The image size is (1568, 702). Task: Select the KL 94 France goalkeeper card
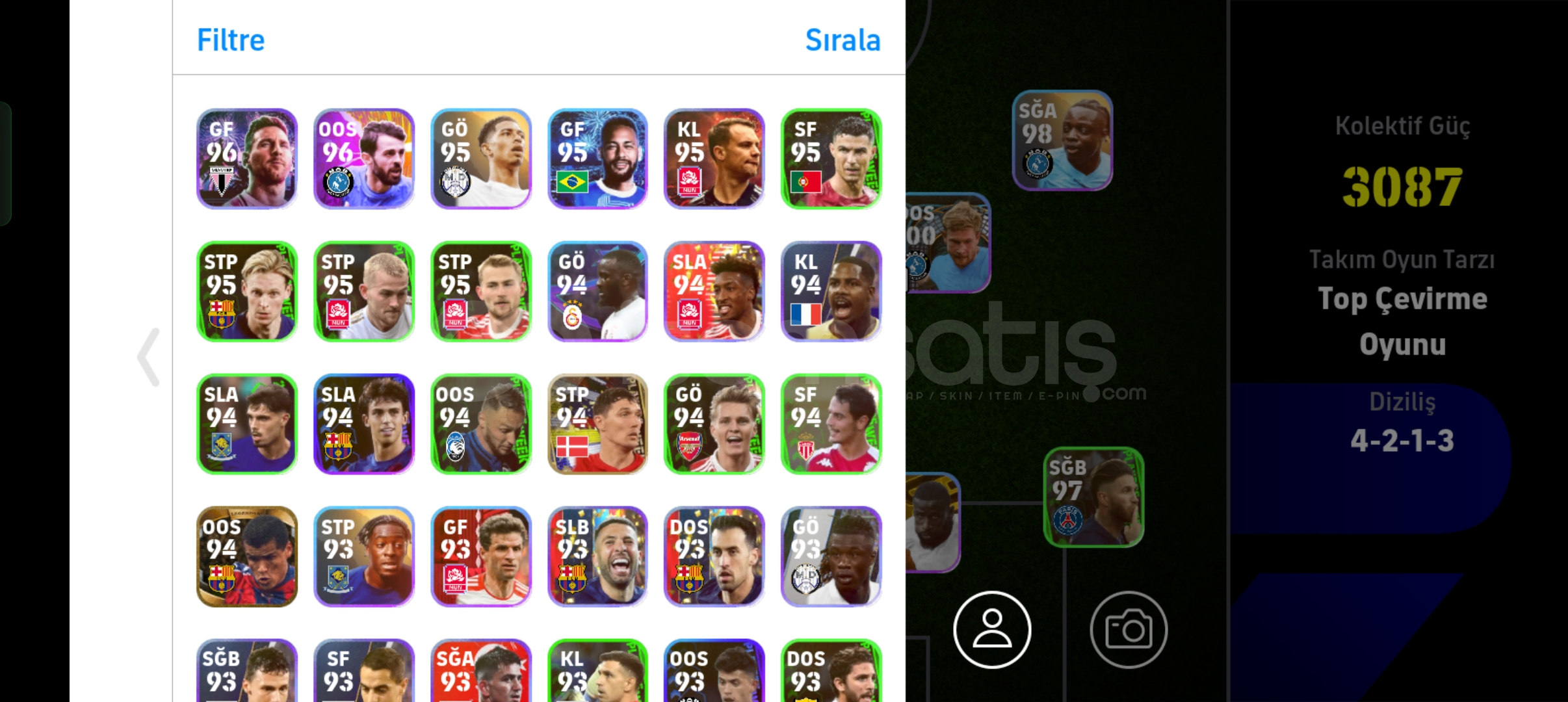click(x=831, y=291)
